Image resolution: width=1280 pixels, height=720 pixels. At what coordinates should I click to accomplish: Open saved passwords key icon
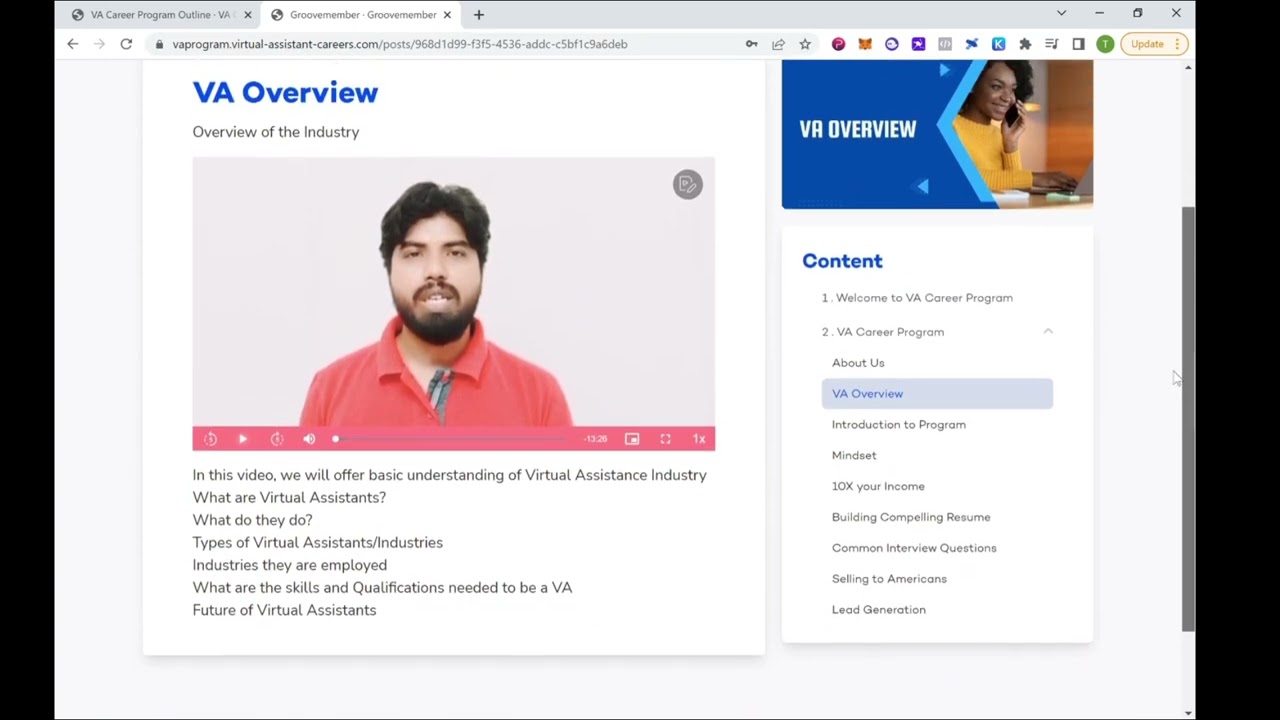coord(751,44)
